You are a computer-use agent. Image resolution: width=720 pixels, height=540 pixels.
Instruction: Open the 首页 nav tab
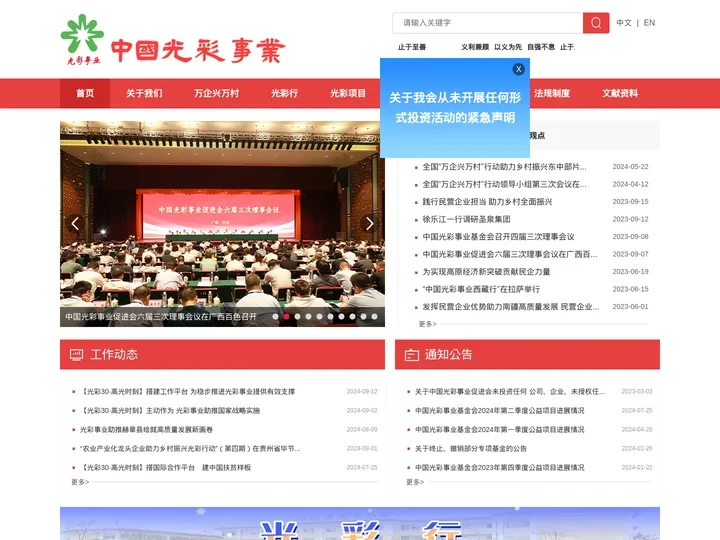(x=85, y=93)
